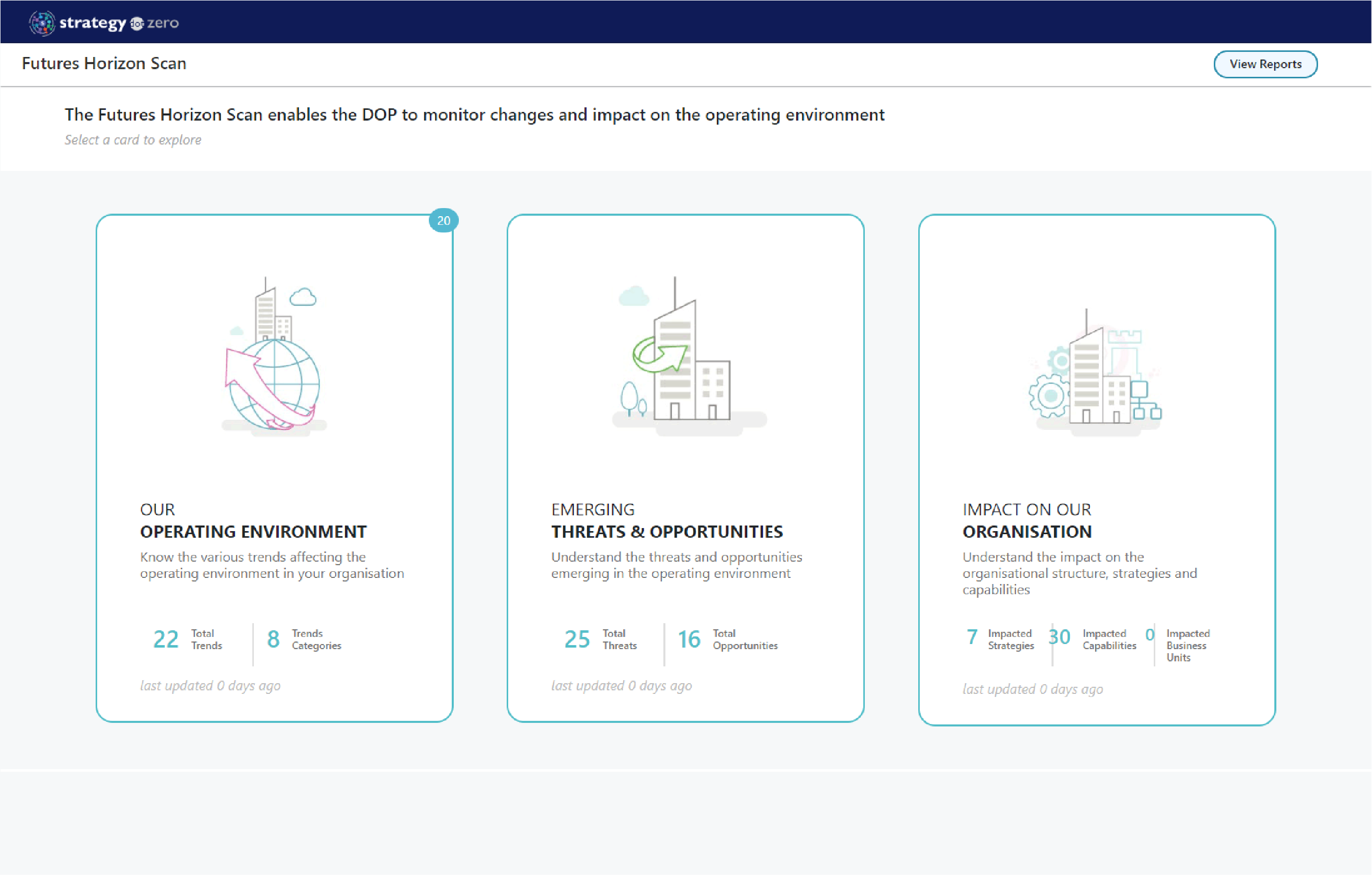Image resolution: width=1372 pixels, height=875 pixels.
Task: Click the 30 Impacted Capabilities count
Action: (x=1092, y=638)
